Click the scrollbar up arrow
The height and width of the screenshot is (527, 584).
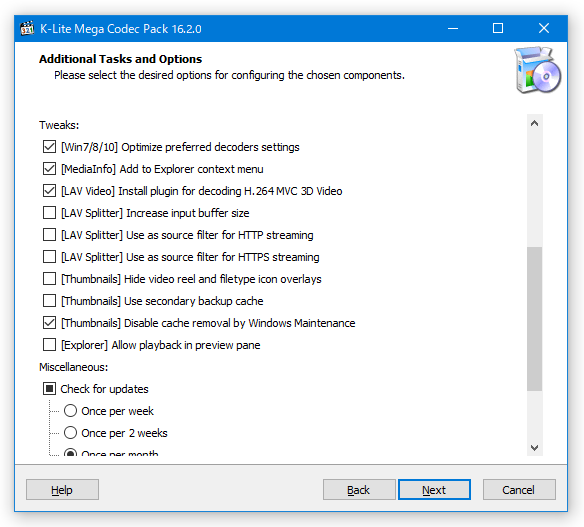pos(534,123)
